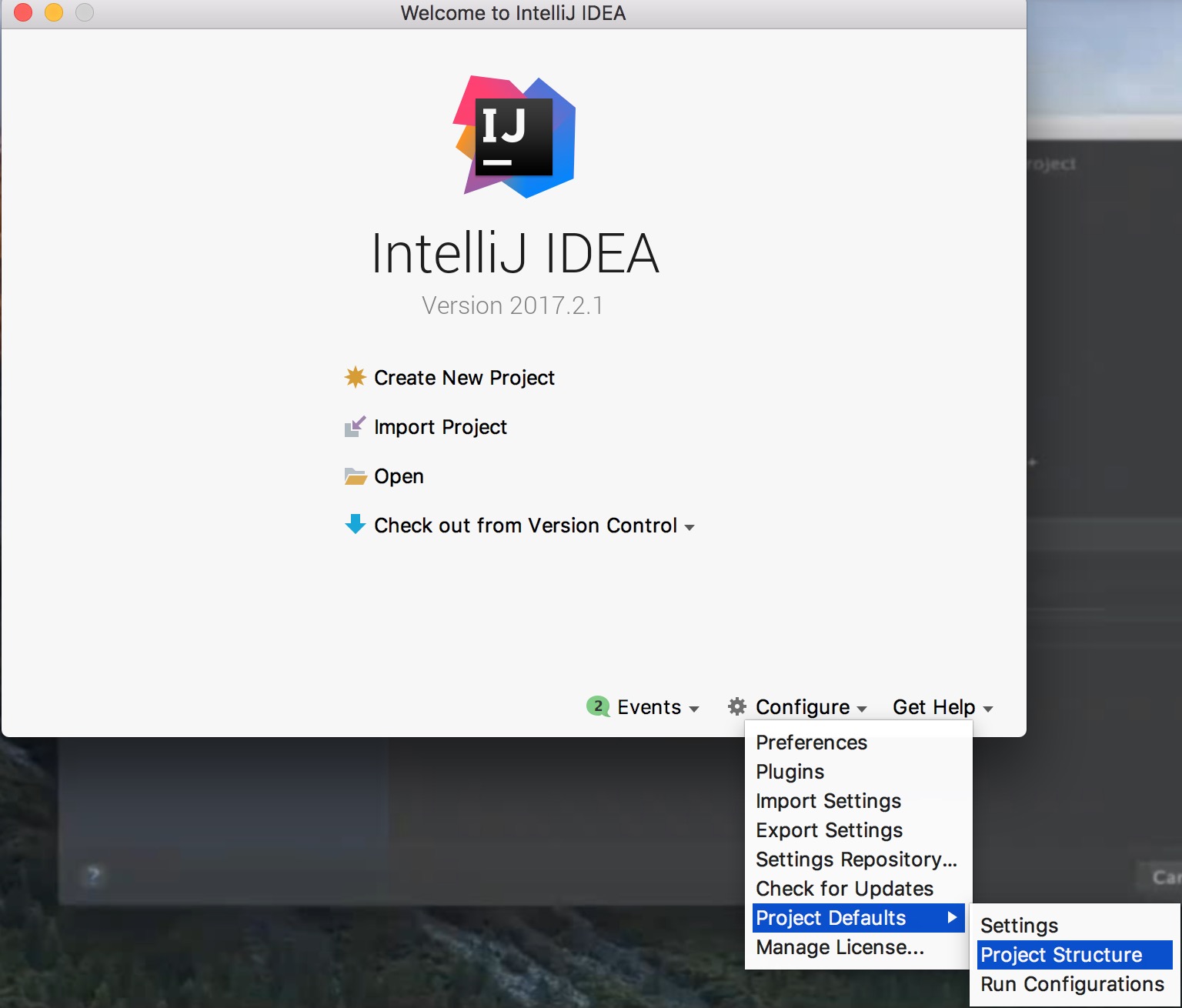Click the help question mark in background window

93,876
